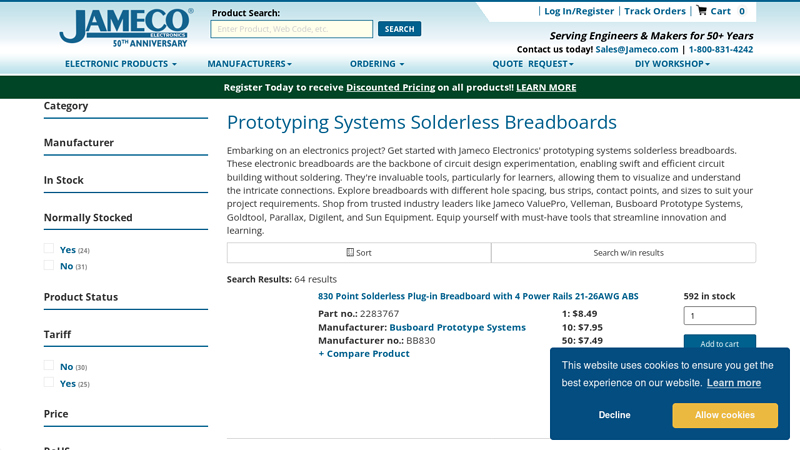Open the 830 Point Solderless Breadboard product
This screenshot has width=800, height=450.
[x=478, y=296]
